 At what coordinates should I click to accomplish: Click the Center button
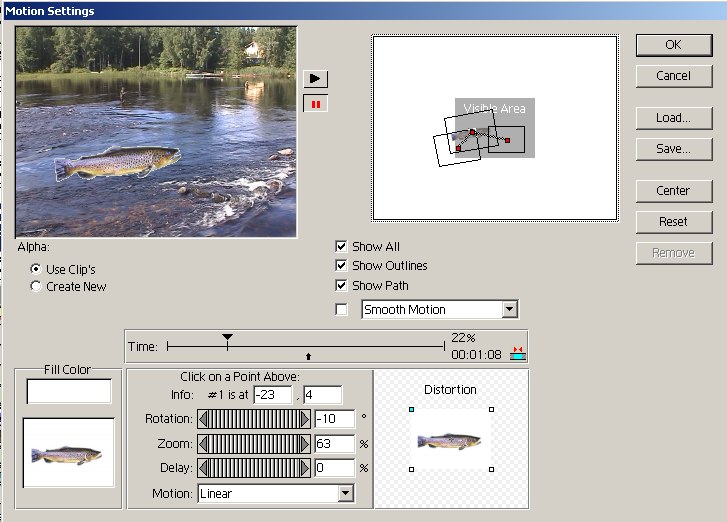point(674,191)
